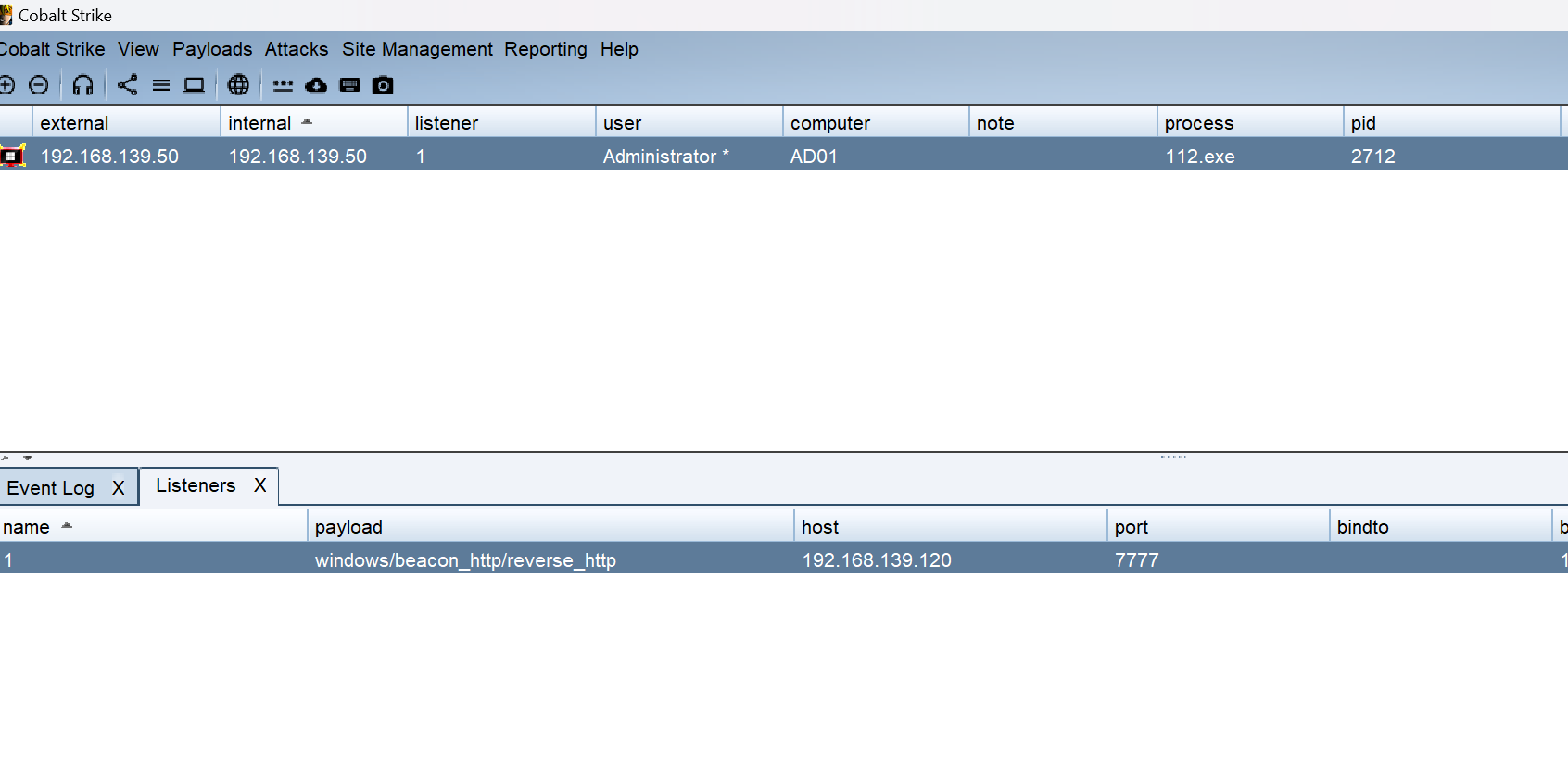View credentials using the password dots icon

point(283,85)
